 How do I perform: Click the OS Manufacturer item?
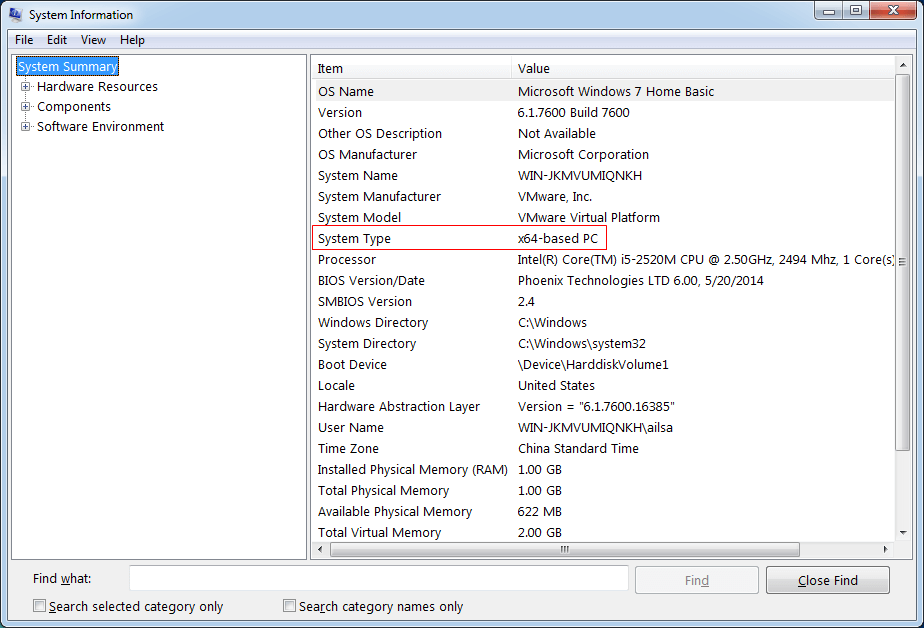click(x=367, y=155)
